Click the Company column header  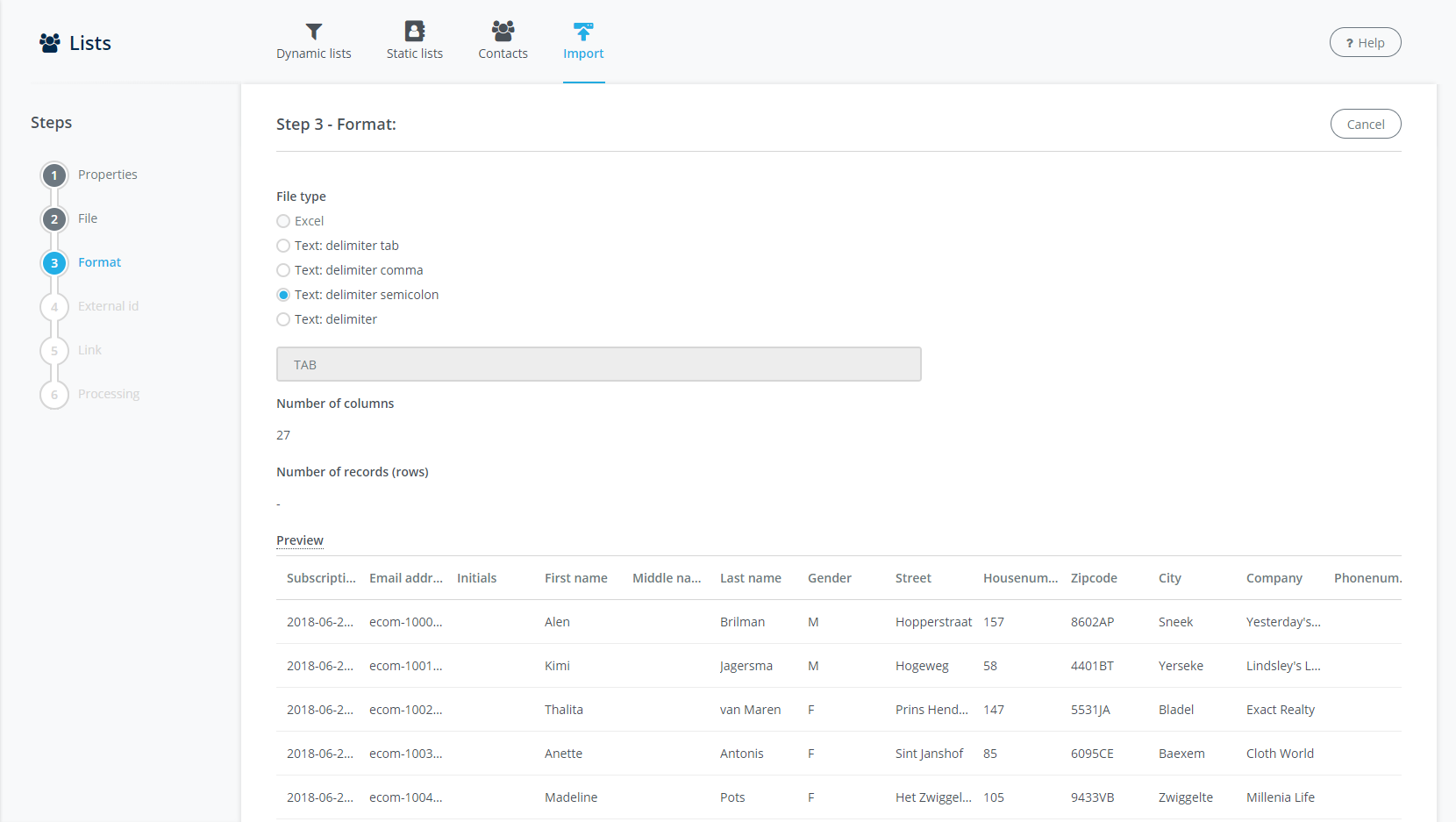click(1274, 578)
